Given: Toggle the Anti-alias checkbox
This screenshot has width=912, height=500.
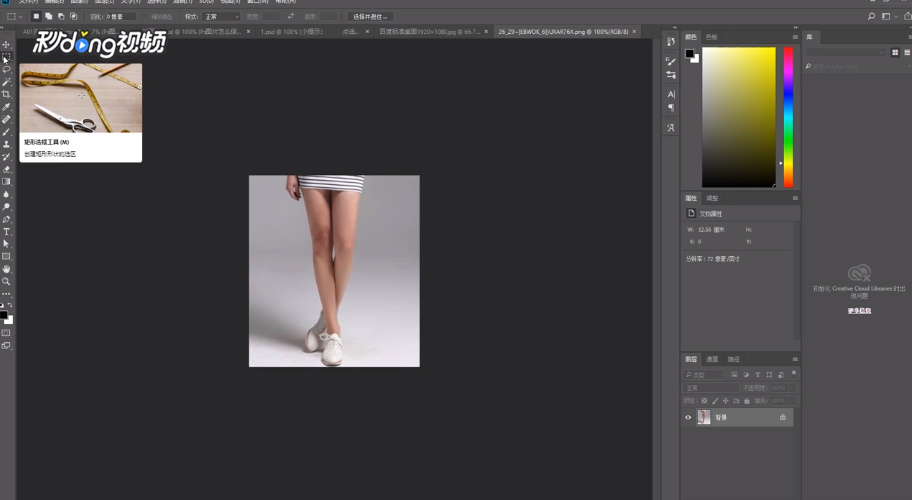Looking at the screenshot, I should pos(145,16).
